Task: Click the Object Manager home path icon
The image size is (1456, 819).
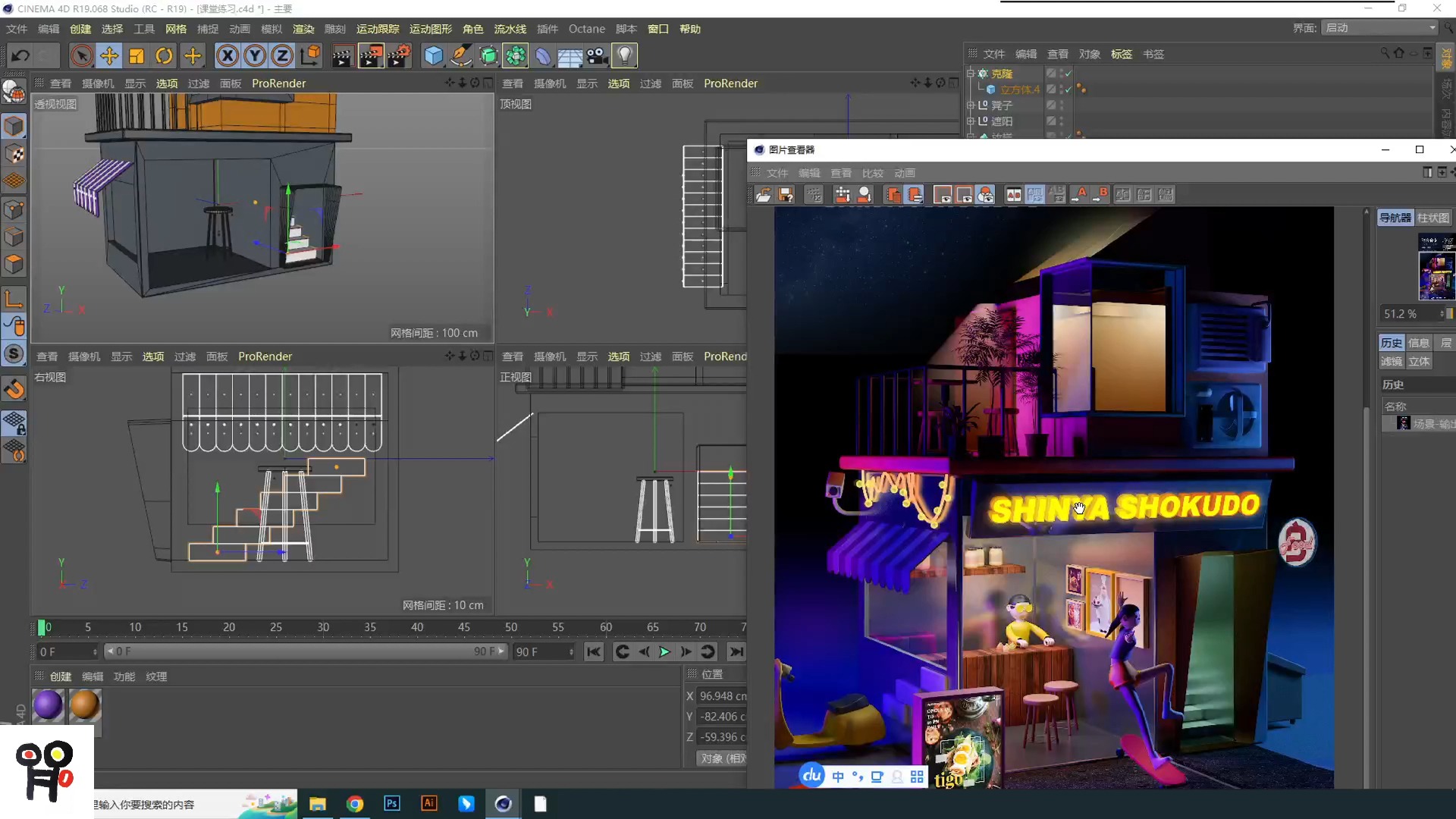Action: (1399, 53)
